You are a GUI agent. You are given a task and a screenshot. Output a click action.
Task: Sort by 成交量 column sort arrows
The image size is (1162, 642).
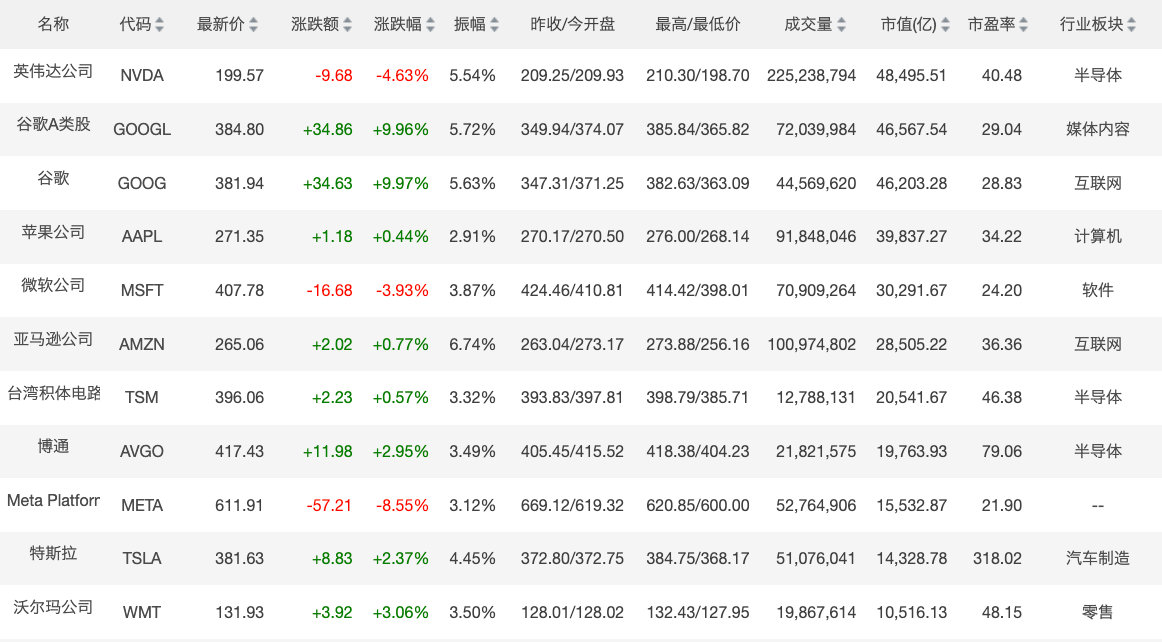[x=841, y=24]
